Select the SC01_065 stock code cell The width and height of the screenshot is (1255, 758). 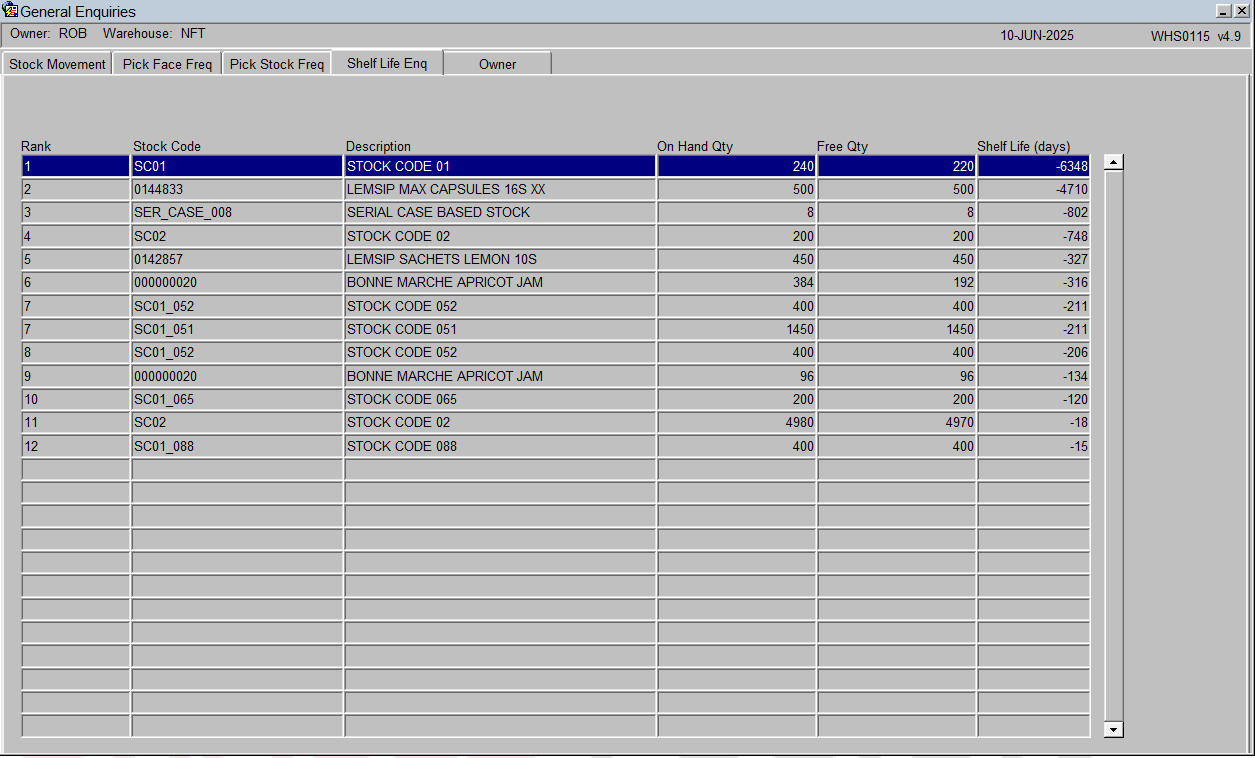[x=237, y=399]
